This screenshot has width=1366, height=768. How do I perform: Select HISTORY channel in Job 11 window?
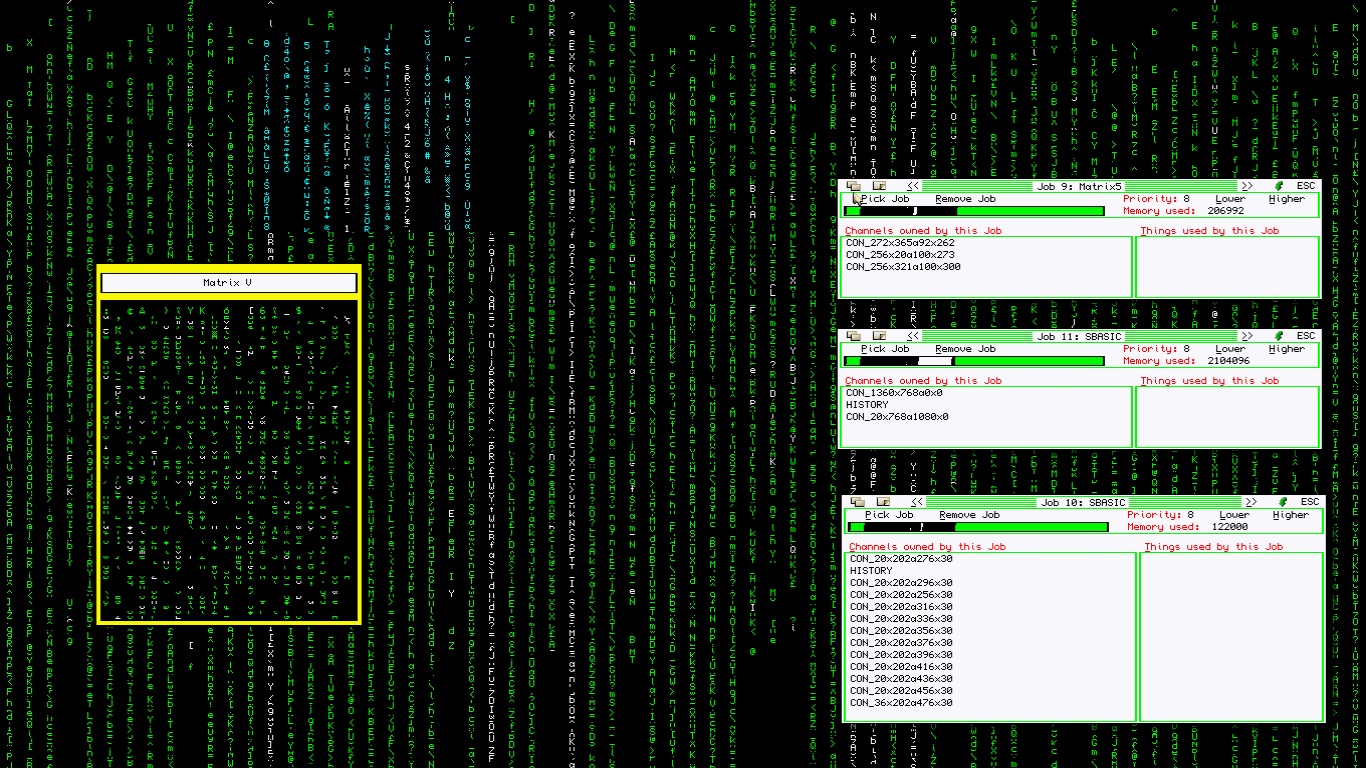click(x=867, y=405)
